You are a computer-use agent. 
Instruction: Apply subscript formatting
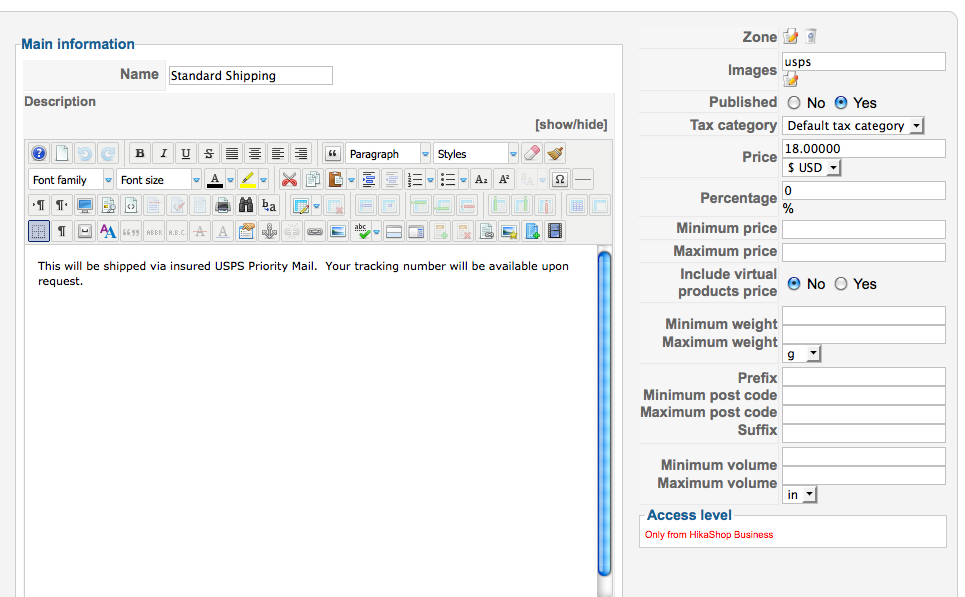pyautogui.click(x=481, y=180)
